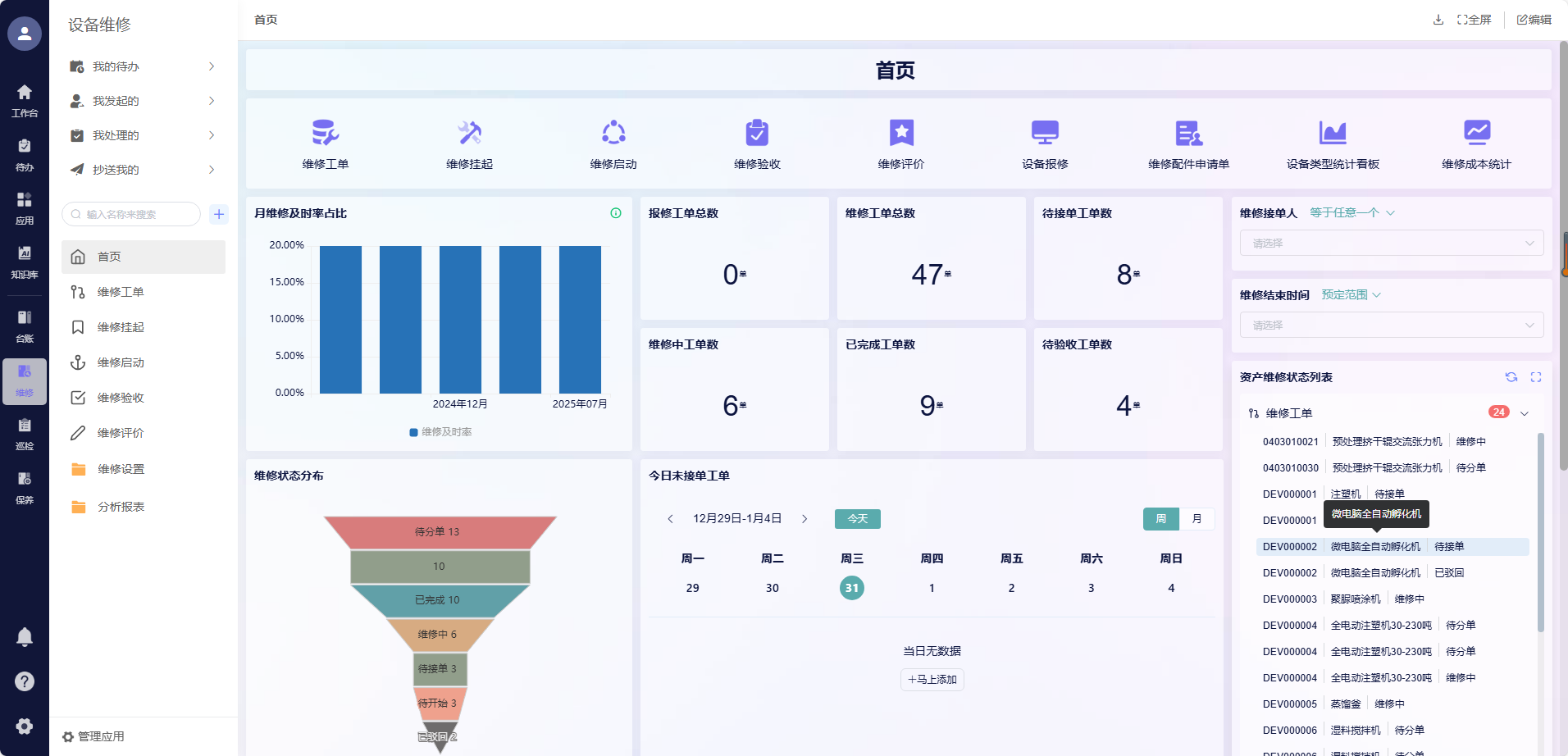Open the 等于任意一个 condition dropdown
Screen dimensions: 1568x756
(1351, 213)
